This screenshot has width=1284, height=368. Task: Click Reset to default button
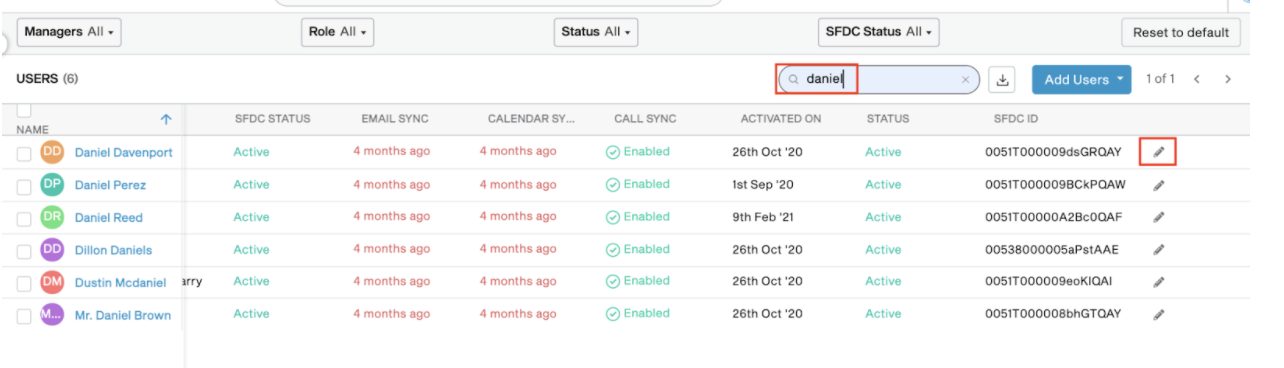[1181, 32]
